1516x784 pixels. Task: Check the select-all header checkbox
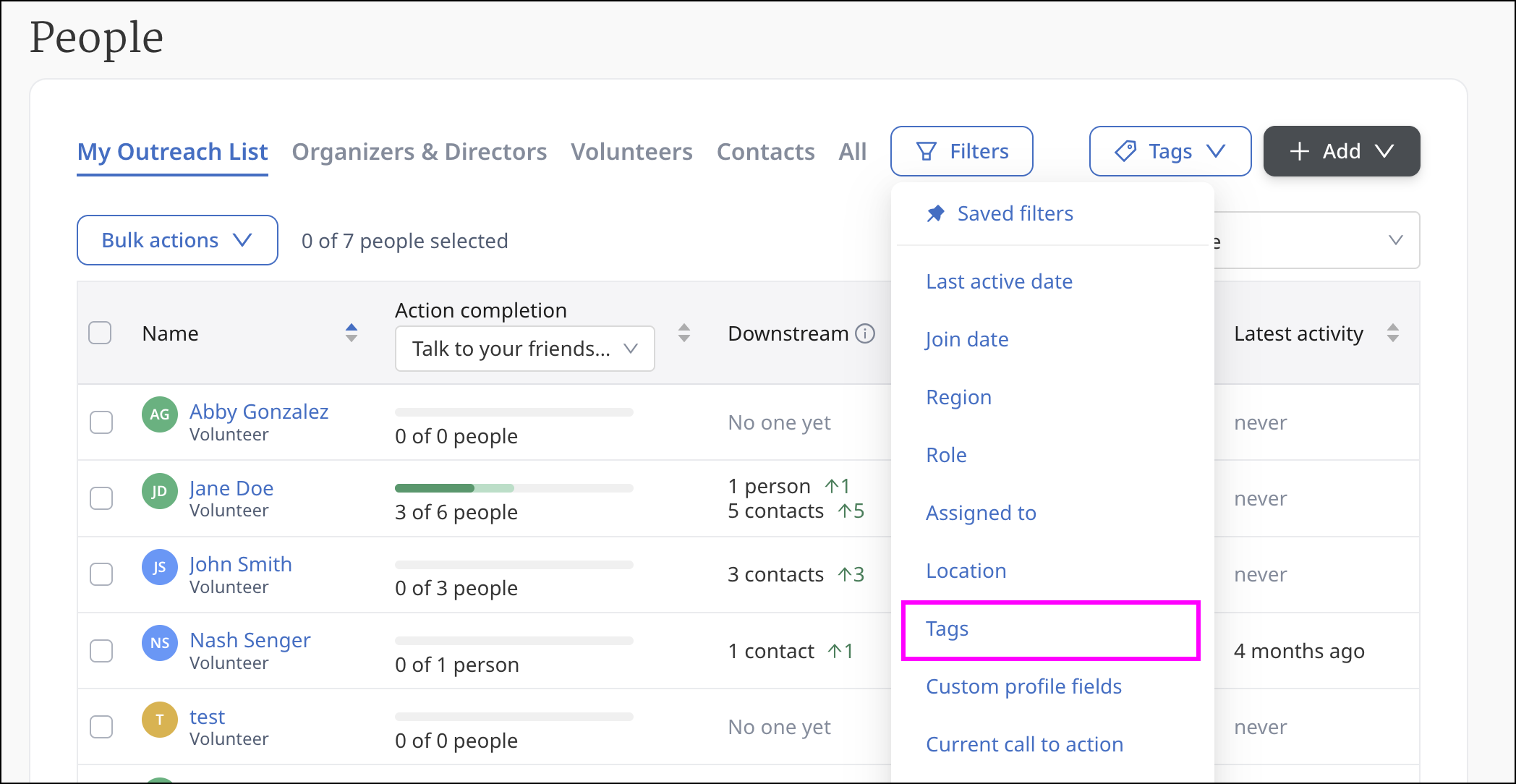coord(100,333)
